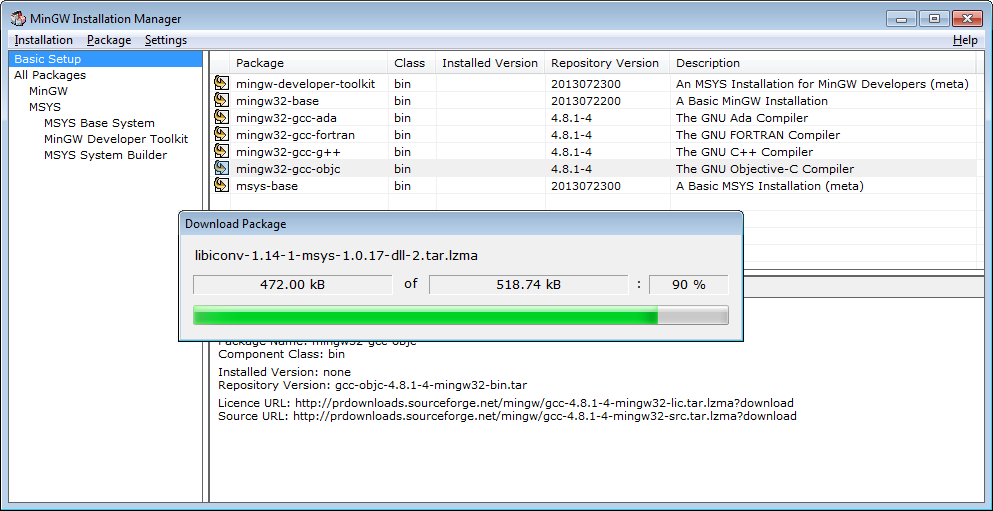Click repository version 2013072200 cell
The image size is (993, 511).
586,101
